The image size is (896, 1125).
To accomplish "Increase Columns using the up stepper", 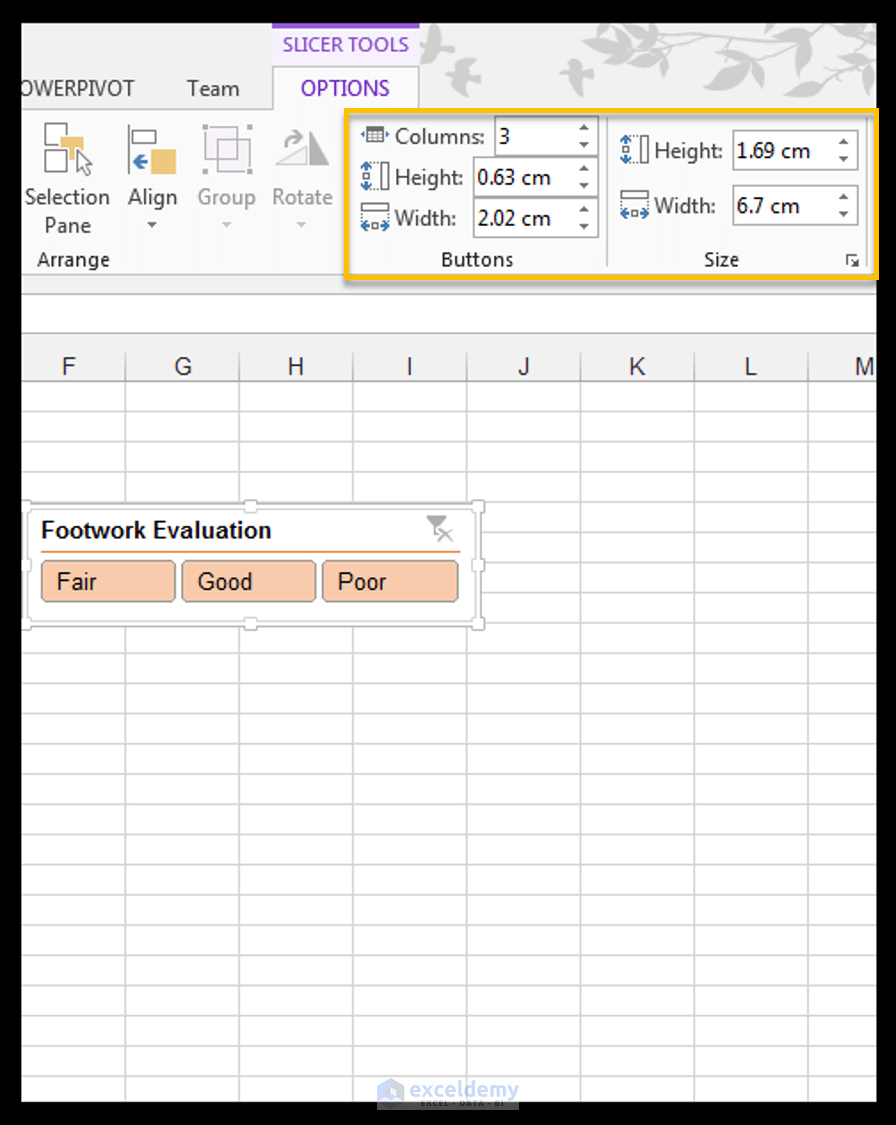I will coord(584,127).
